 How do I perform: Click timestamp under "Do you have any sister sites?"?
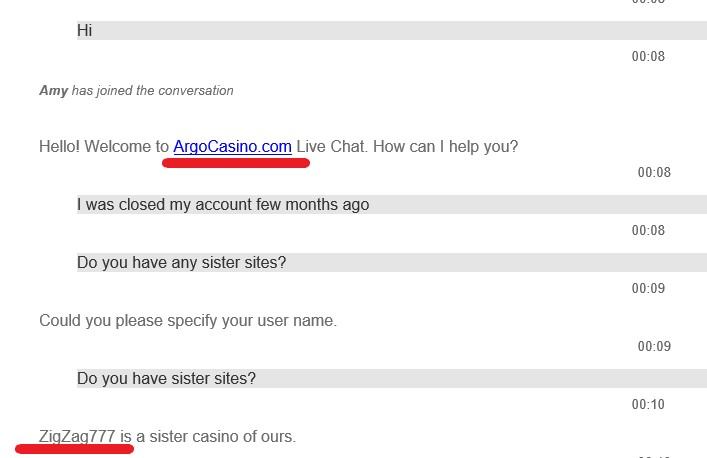tap(648, 289)
